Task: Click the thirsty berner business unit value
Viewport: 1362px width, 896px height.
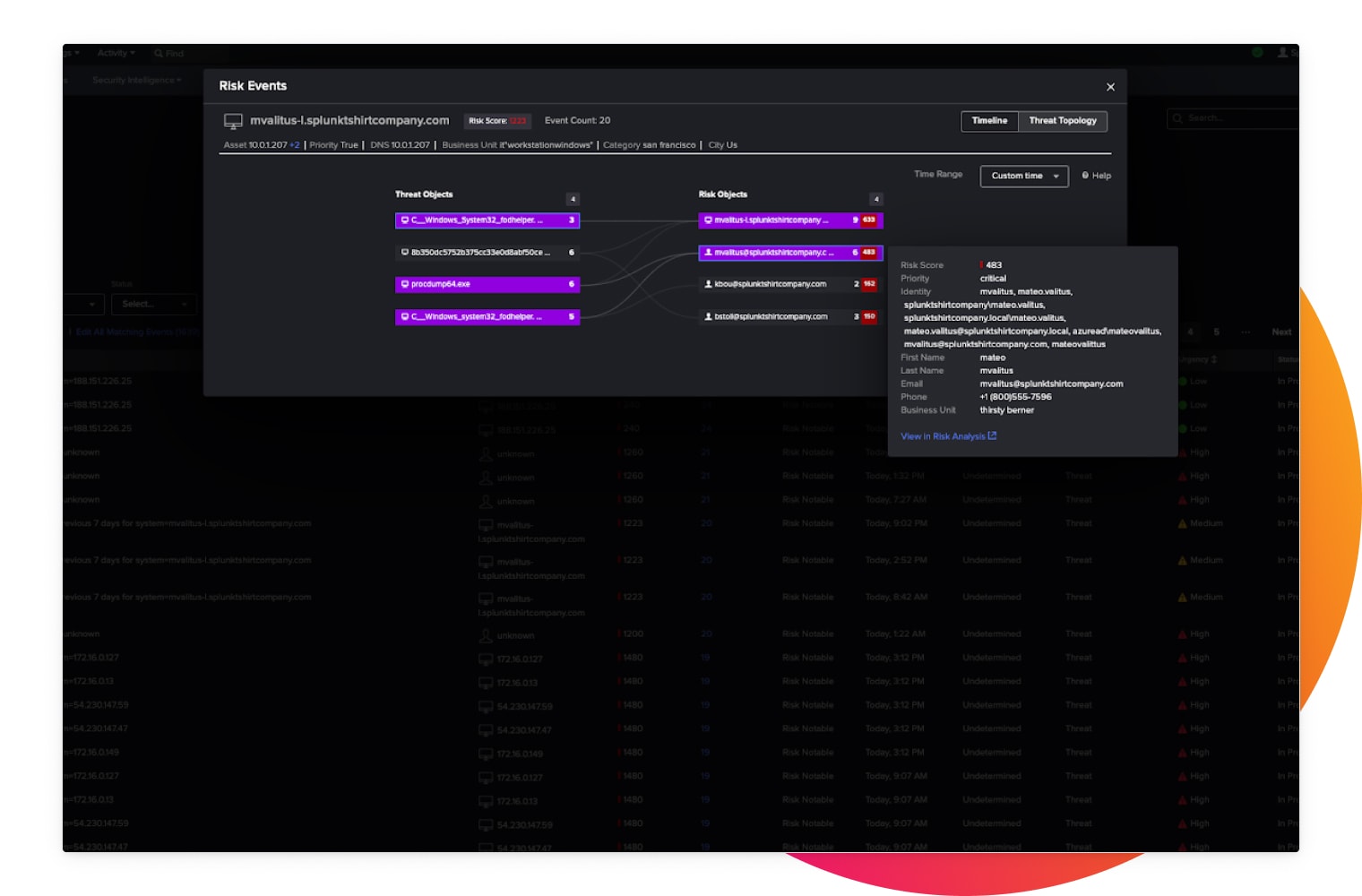Action: pyautogui.click(x=1006, y=410)
